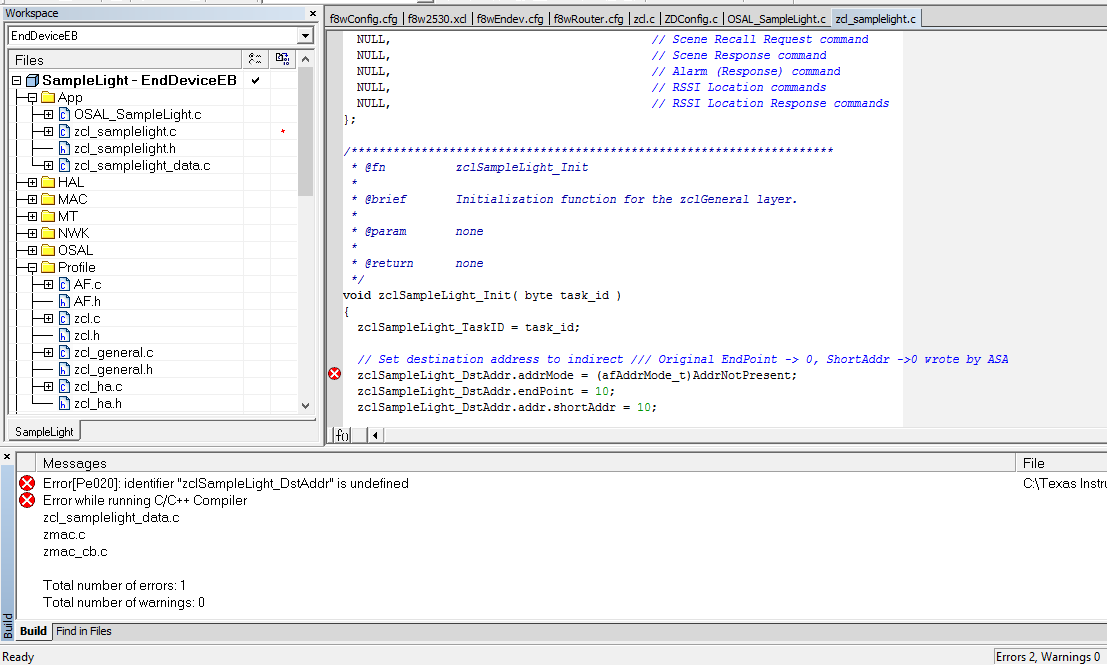Expand the zcl_general.c node
The width and height of the screenshot is (1107, 665).
click(48, 352)
